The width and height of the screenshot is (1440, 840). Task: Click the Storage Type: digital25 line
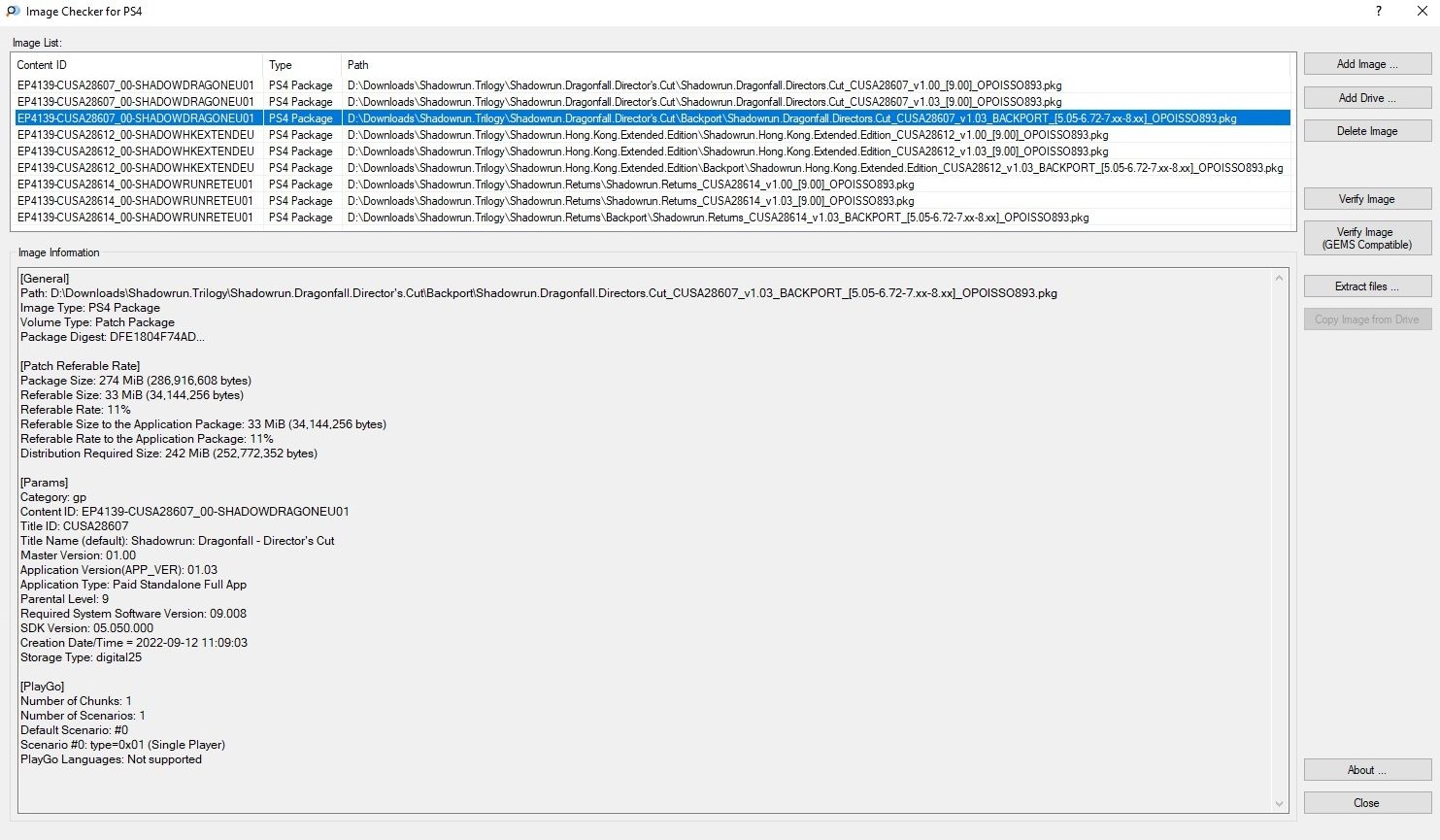click(x=81, y=657)
